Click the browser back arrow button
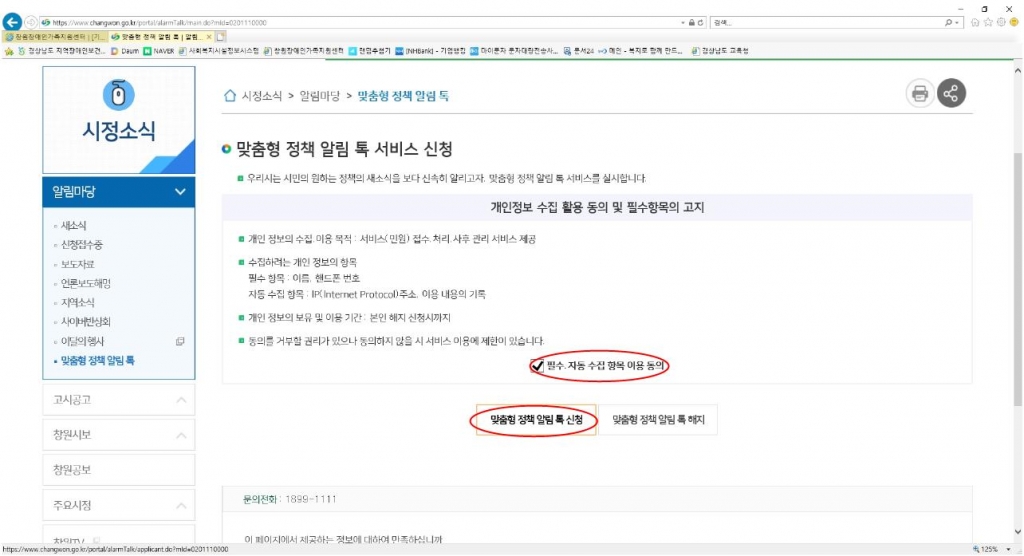This screenshot has height=556, width=1024. coord(12,22)
